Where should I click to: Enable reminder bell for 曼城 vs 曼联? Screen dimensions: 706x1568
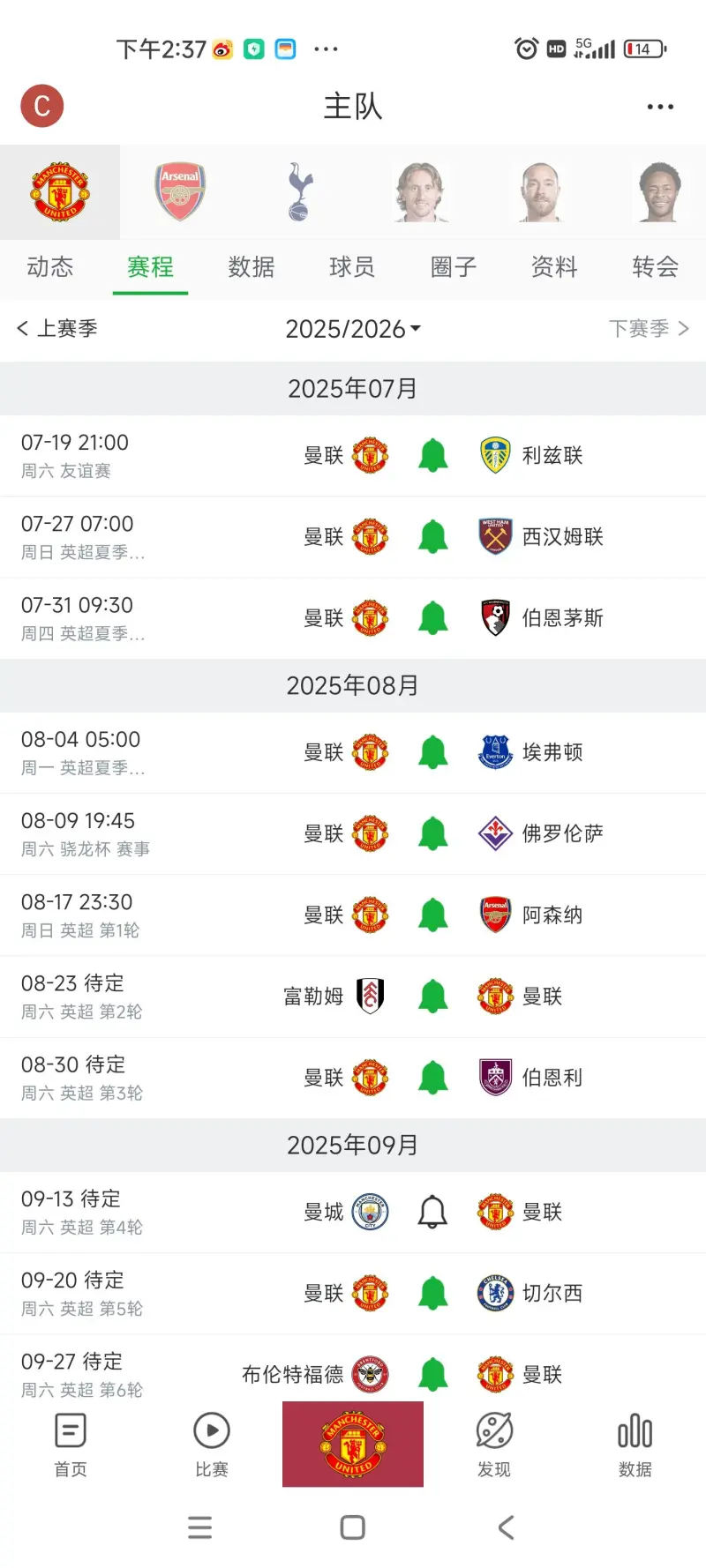[432, 1213]
